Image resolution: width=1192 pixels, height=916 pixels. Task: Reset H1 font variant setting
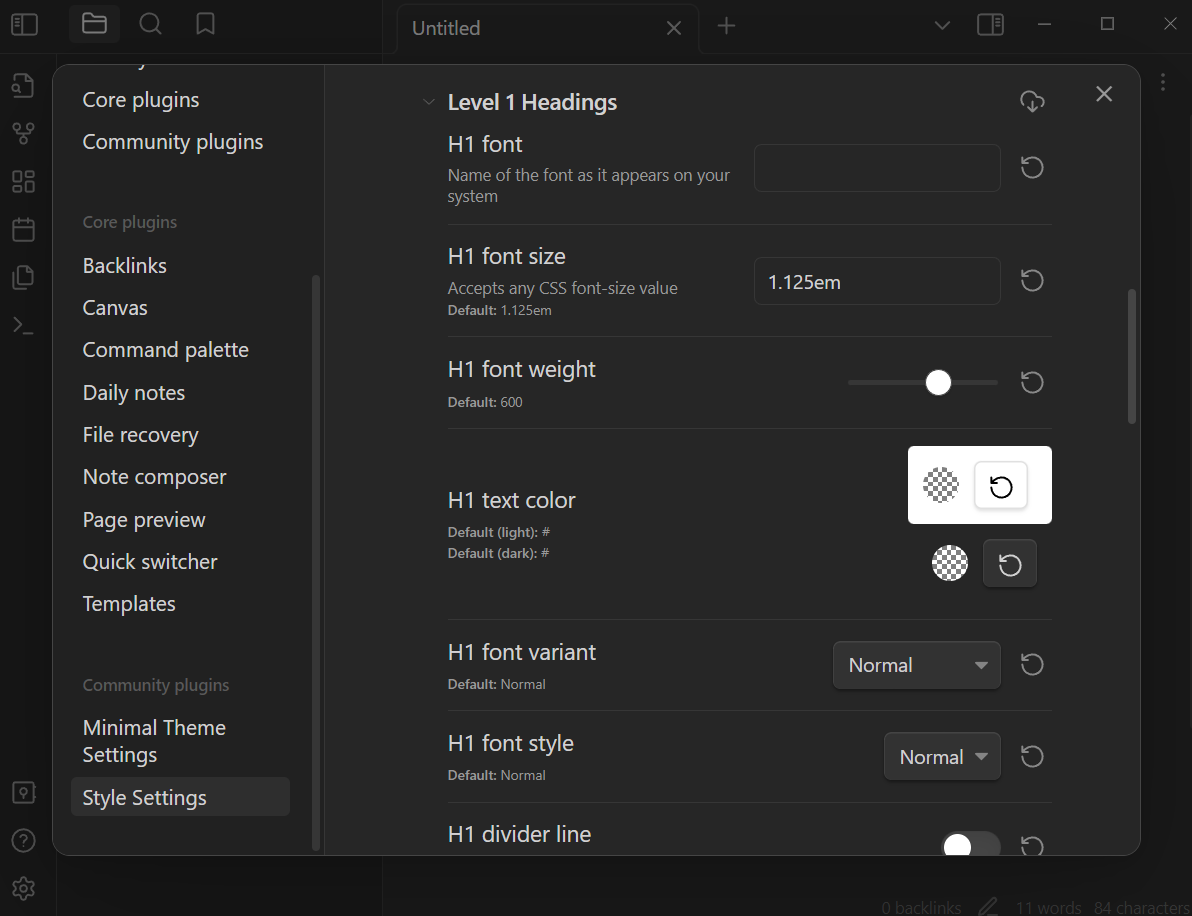coord(1032,665)
